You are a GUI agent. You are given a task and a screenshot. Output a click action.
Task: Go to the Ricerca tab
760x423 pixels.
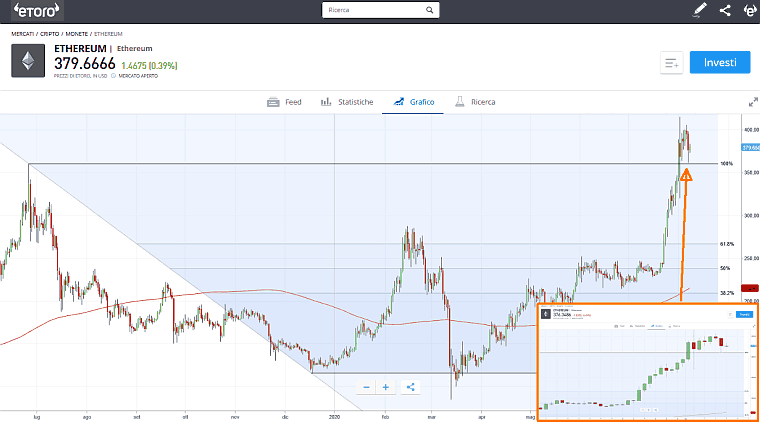(x=475, y=102)
